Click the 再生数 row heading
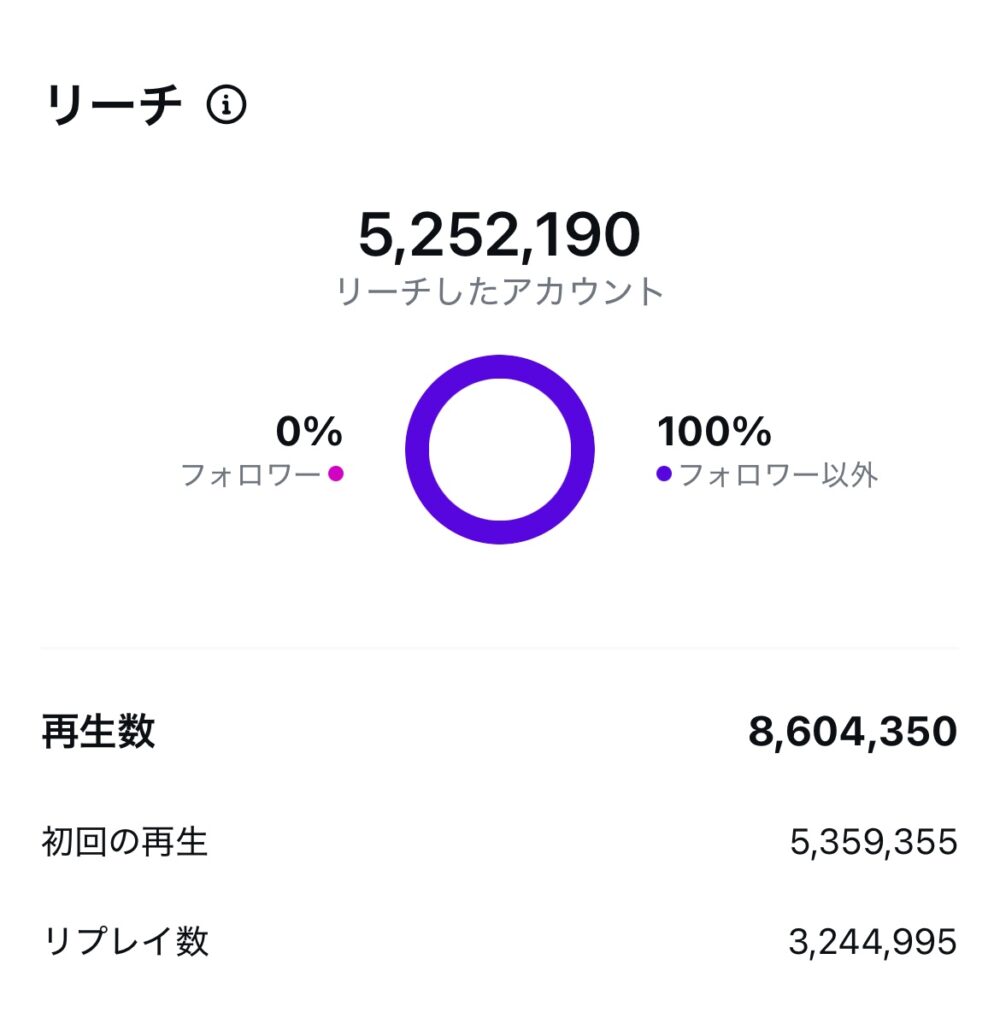 tap(99, 732)
